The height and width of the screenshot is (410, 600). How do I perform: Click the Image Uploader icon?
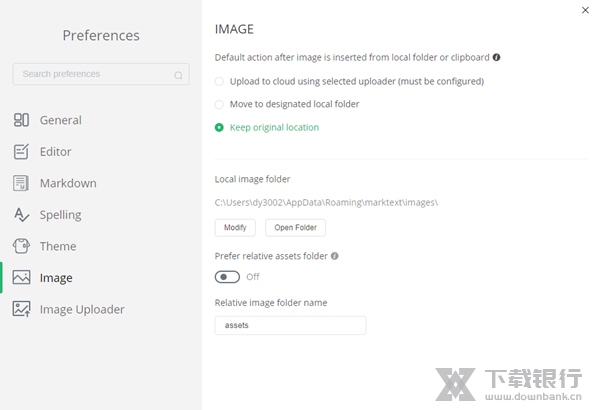[21, 309]
